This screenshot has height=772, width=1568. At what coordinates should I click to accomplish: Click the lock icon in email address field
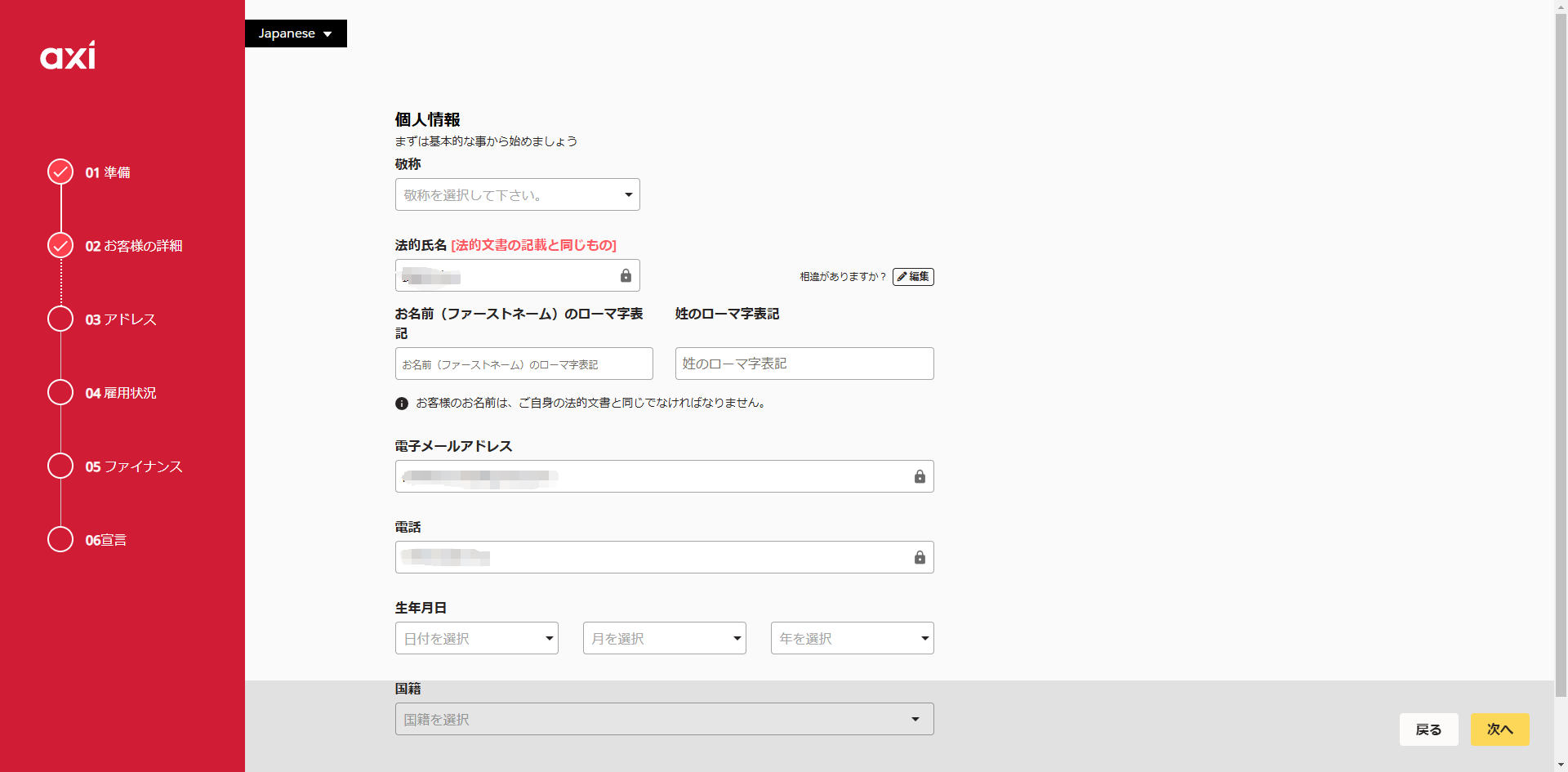click(920, 477)
